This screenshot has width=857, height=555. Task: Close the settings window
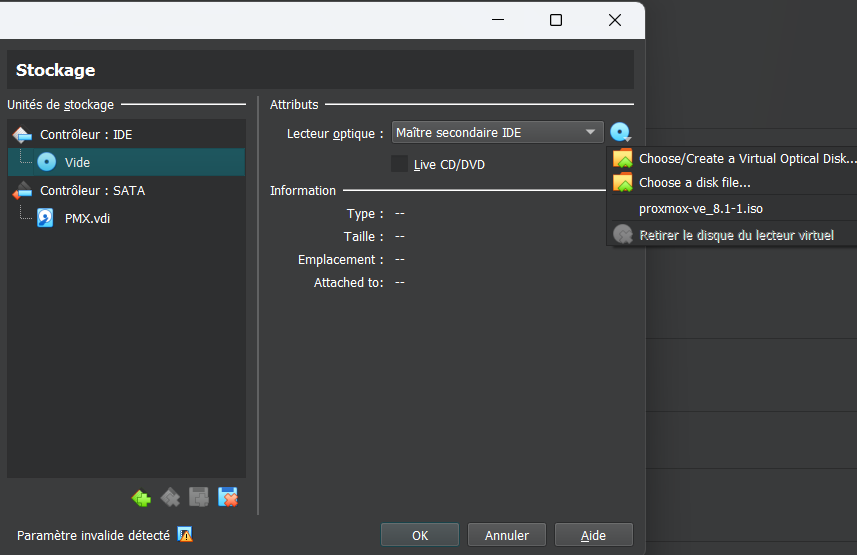[615, 20]
